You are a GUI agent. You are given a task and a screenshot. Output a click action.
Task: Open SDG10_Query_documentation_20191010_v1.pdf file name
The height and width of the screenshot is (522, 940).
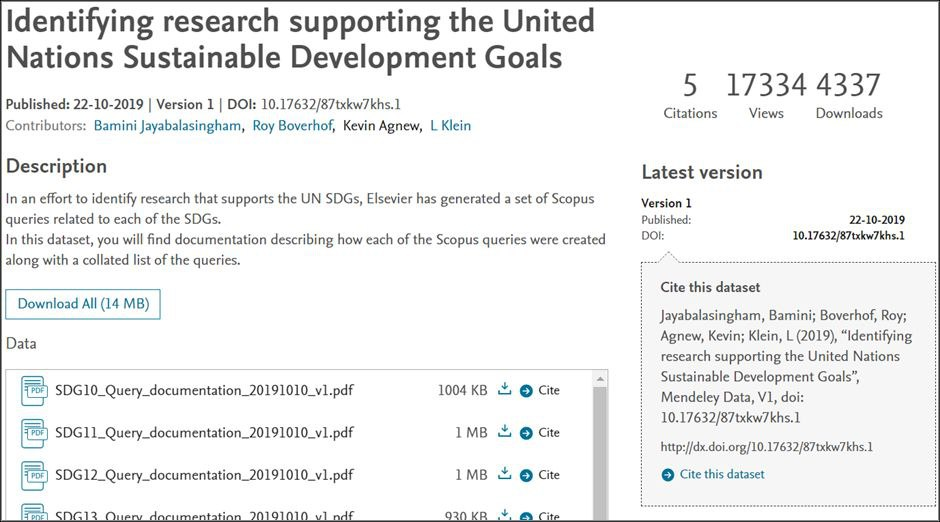pos(204,390)
